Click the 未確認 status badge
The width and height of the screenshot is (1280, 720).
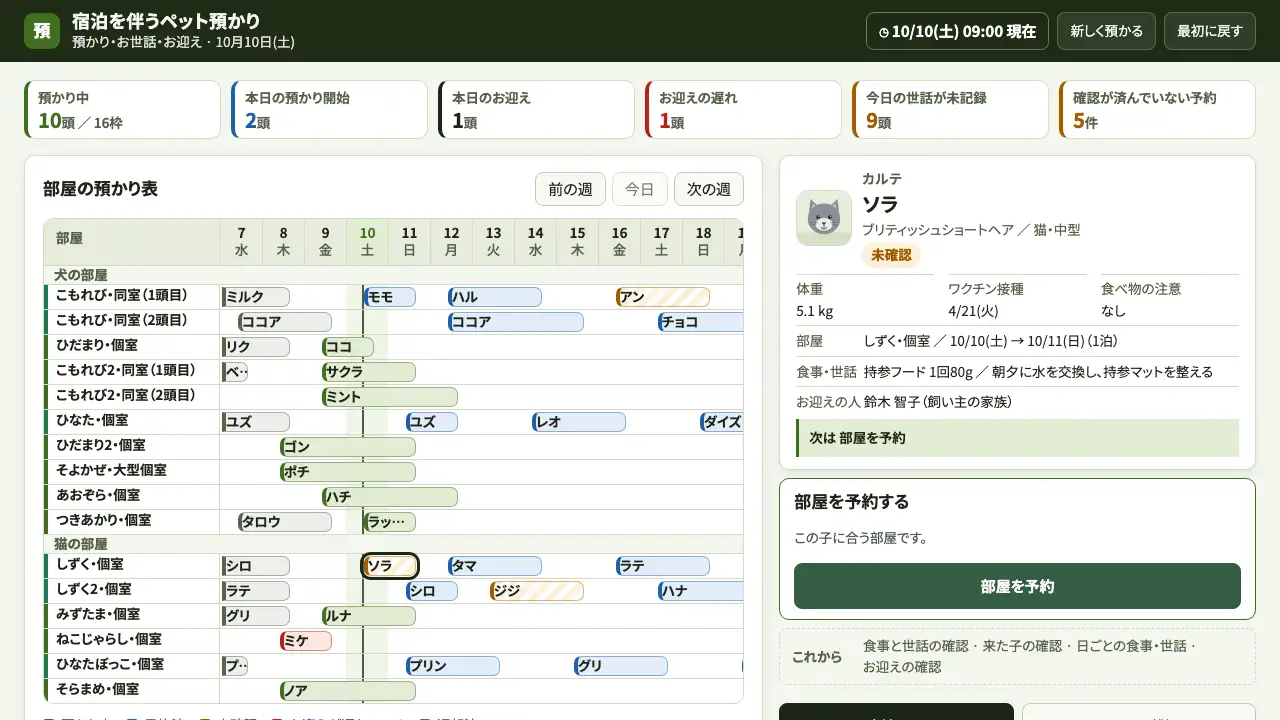tap(891, 255)
